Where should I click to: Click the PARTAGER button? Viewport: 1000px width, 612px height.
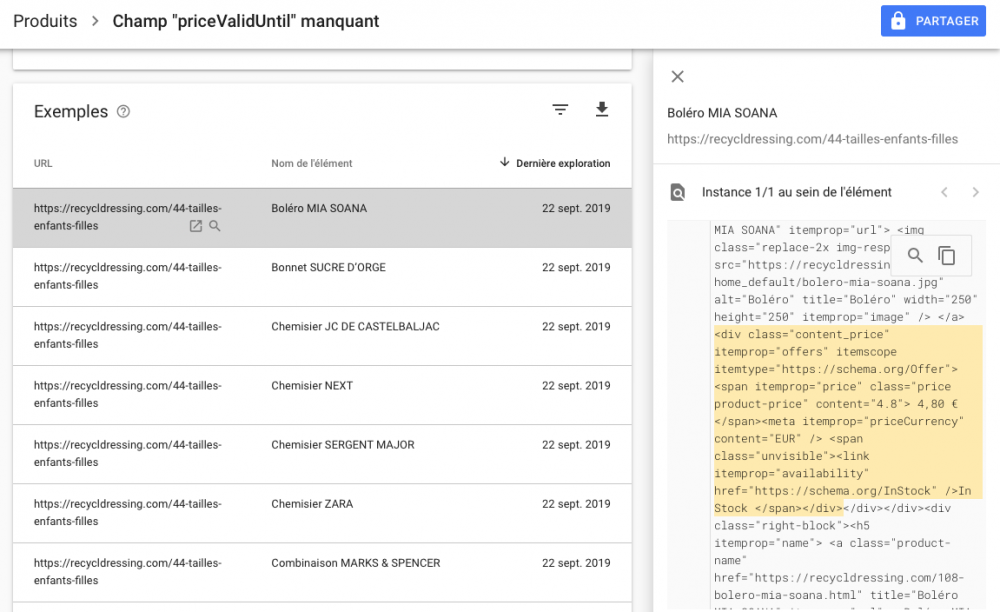click(933, 21)
